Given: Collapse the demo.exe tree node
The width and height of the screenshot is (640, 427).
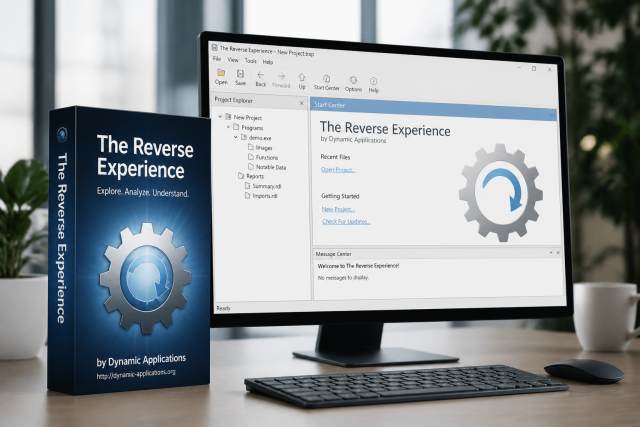Looking at the screenshot, I should 236,138.
